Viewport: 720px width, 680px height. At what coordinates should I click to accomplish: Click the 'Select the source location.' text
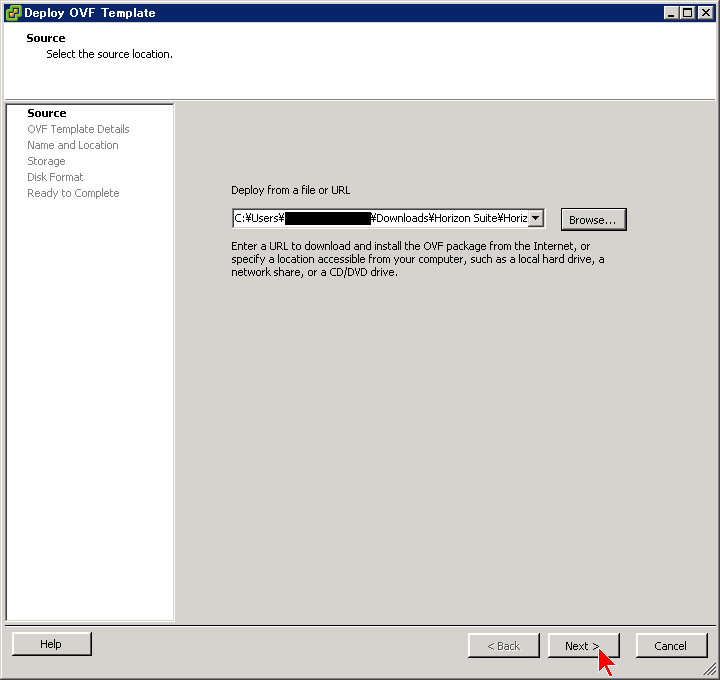point(109,54)
